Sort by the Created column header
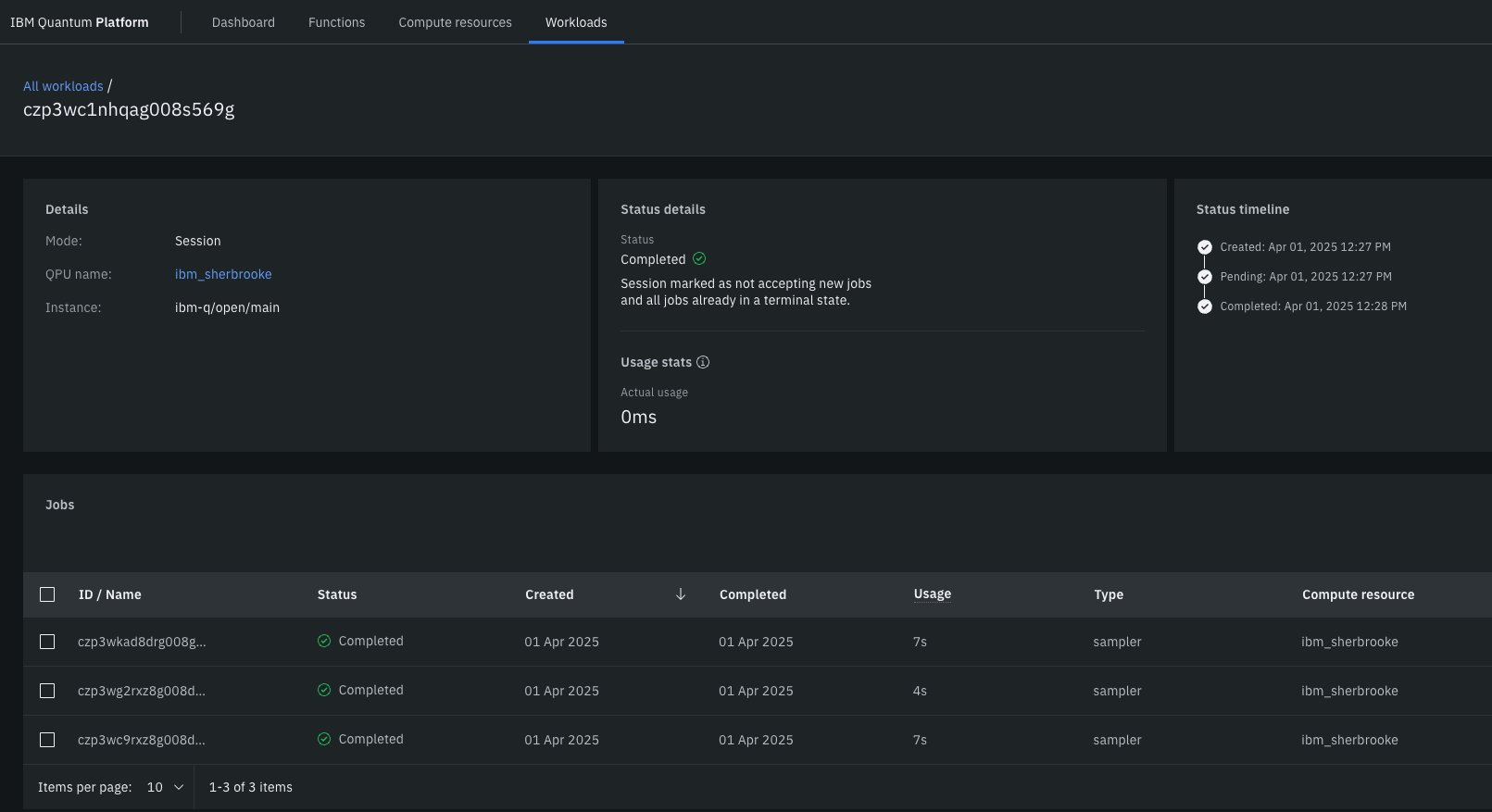1492x812 pixels. pos(549,594)
